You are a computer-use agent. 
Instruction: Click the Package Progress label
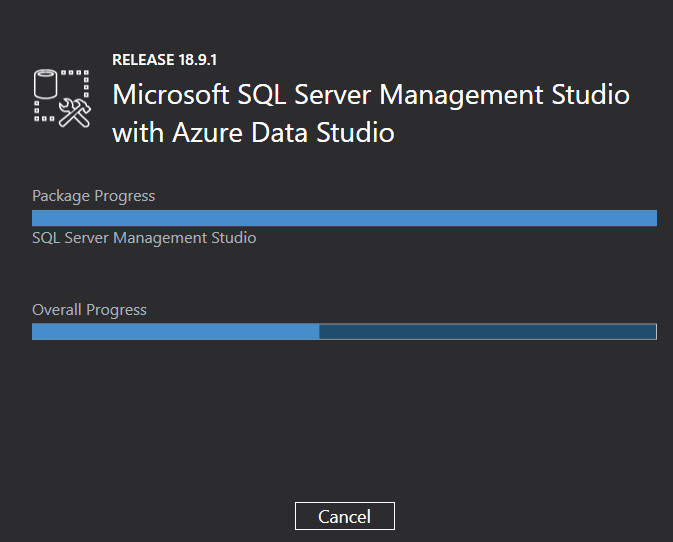pos(94,196)
